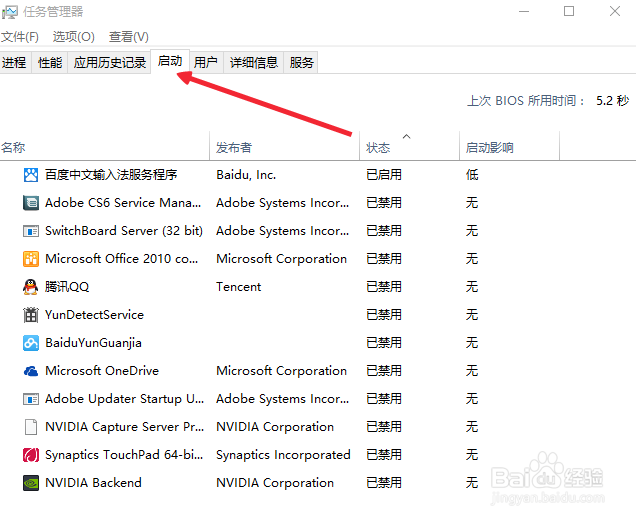Click the SwitchBoard Server row icon
The width and height of the screenshot is (640, 520).
(31, 231)
